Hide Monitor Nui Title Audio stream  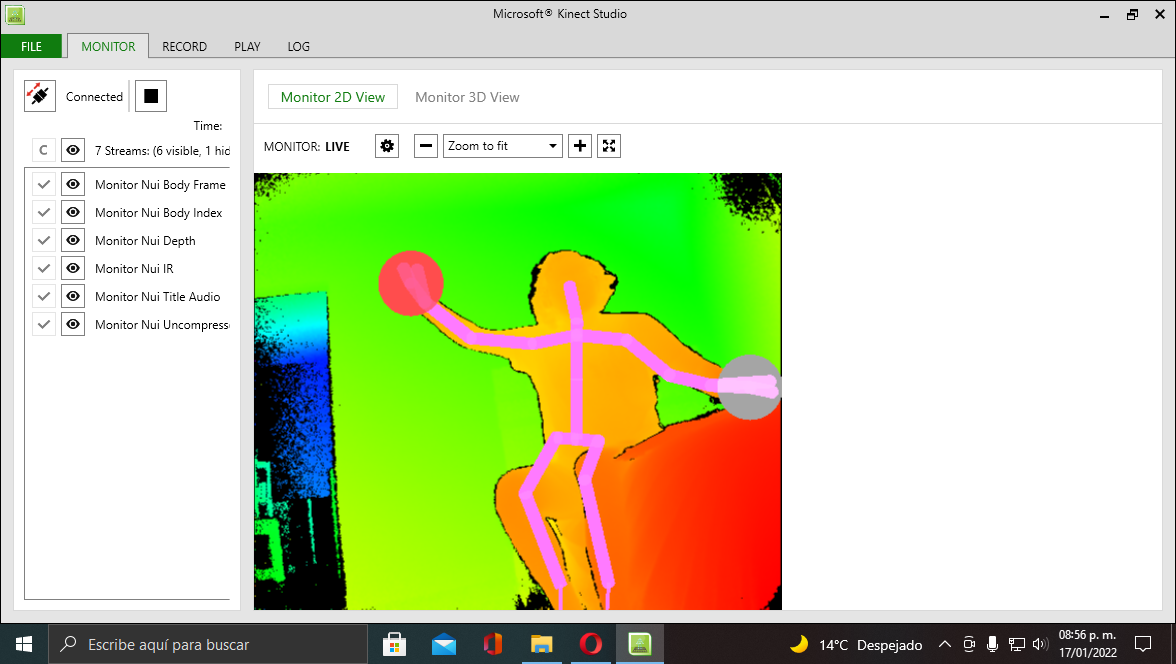(x=73, y=296)
